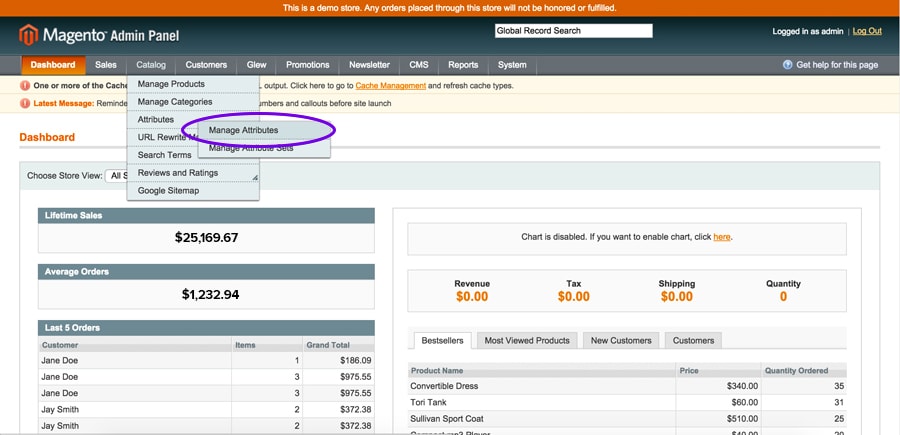900x435 pixels.
Task: Click the Quantity 0 value
Action: click(783, 297)
